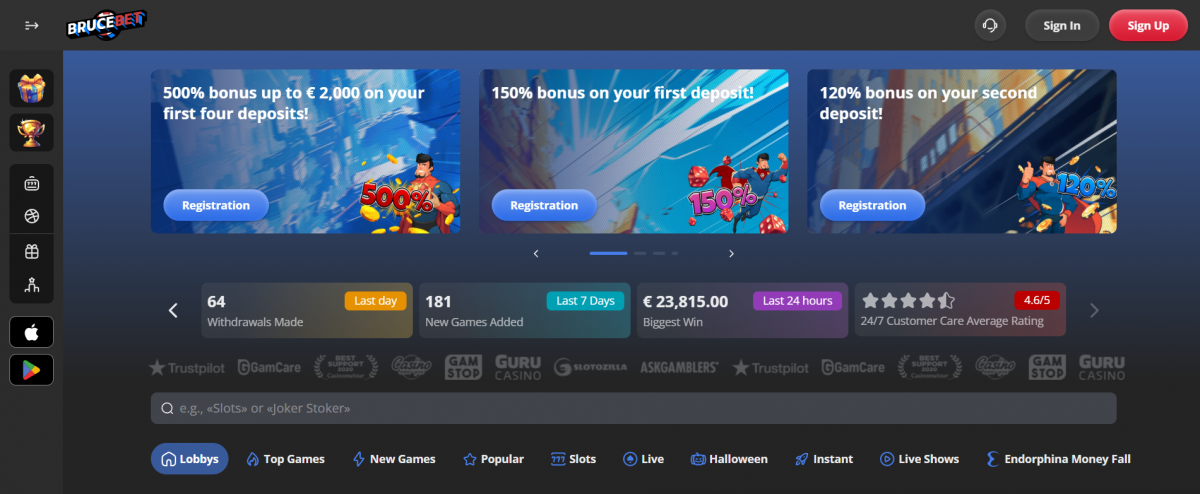This screenshot has height=494, width=1200.
Task: Show previous promo banner with left arrow
Action: [x=536, y=254]
